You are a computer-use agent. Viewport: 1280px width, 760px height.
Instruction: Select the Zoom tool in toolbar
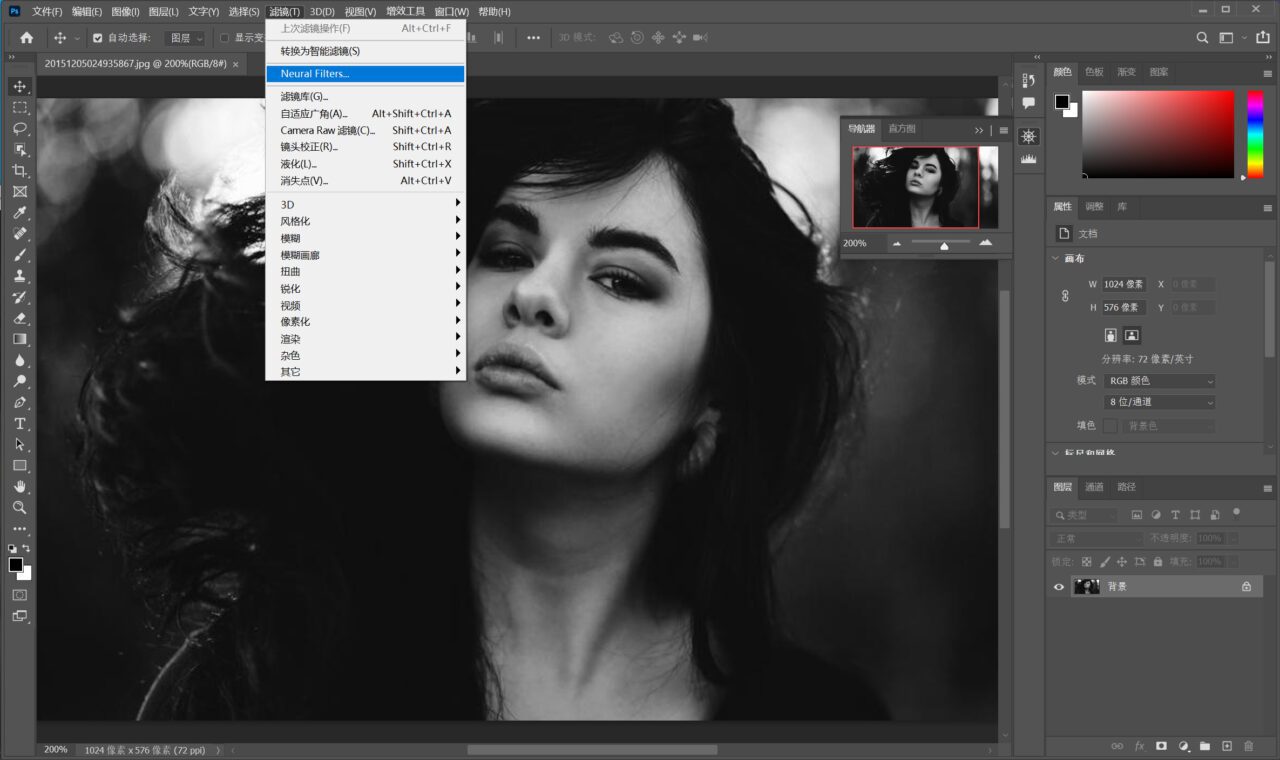(20, 508)
